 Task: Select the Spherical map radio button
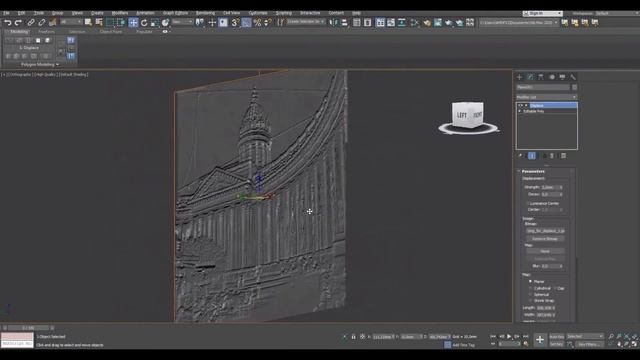click(x=531, y=295)
